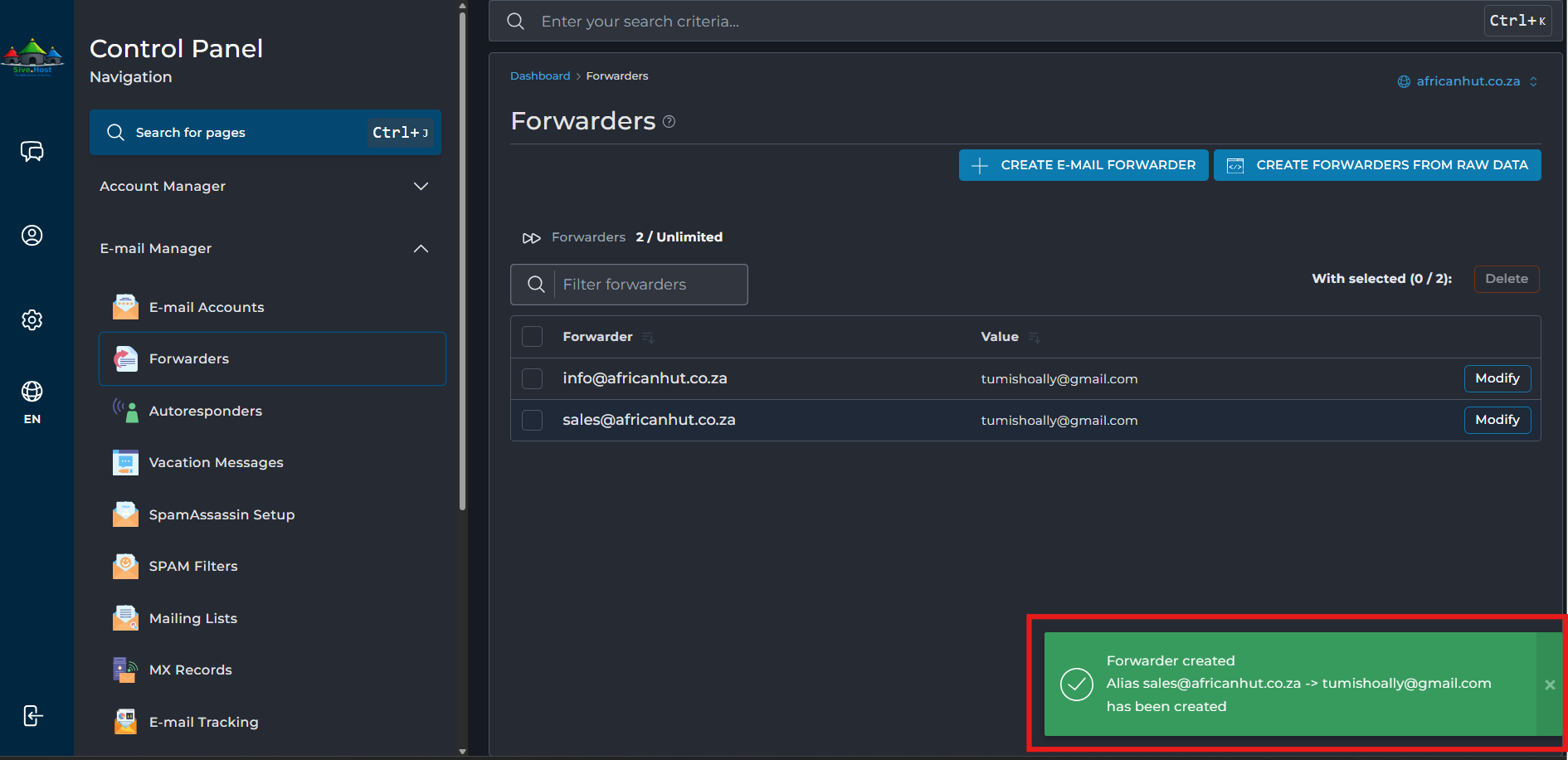Open the africanhut.co.za domain selector
Viewport: 1568px width, 760px height.
pyautogui.click(x=1468, y=81)
